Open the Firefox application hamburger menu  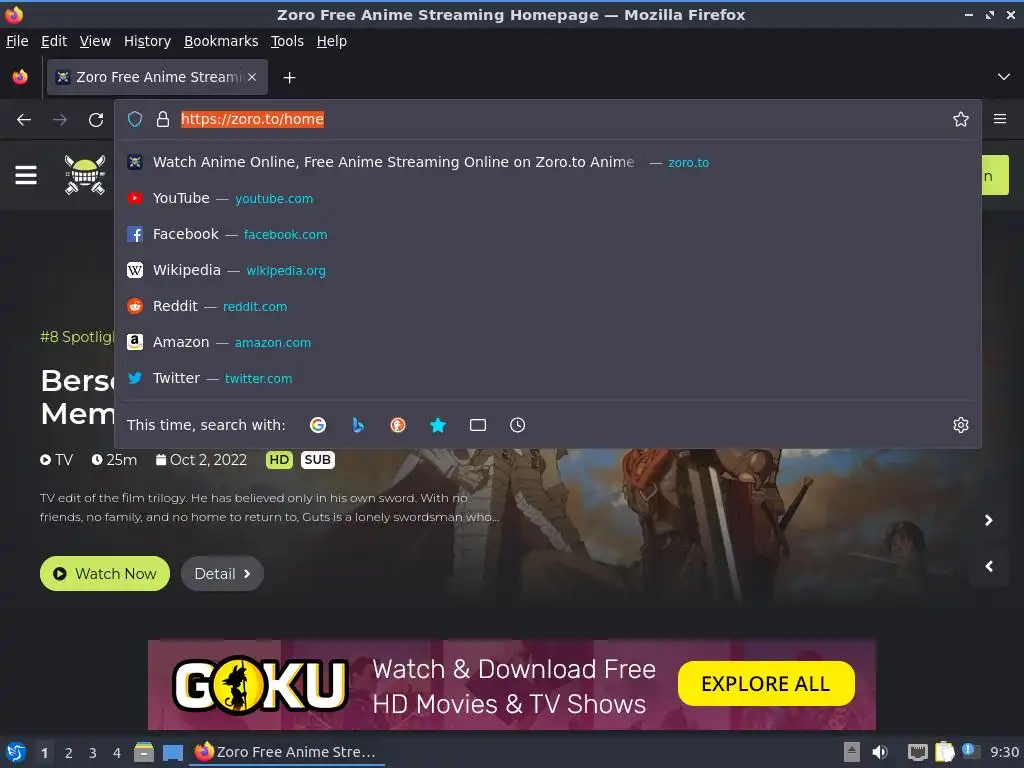point(999,119)
